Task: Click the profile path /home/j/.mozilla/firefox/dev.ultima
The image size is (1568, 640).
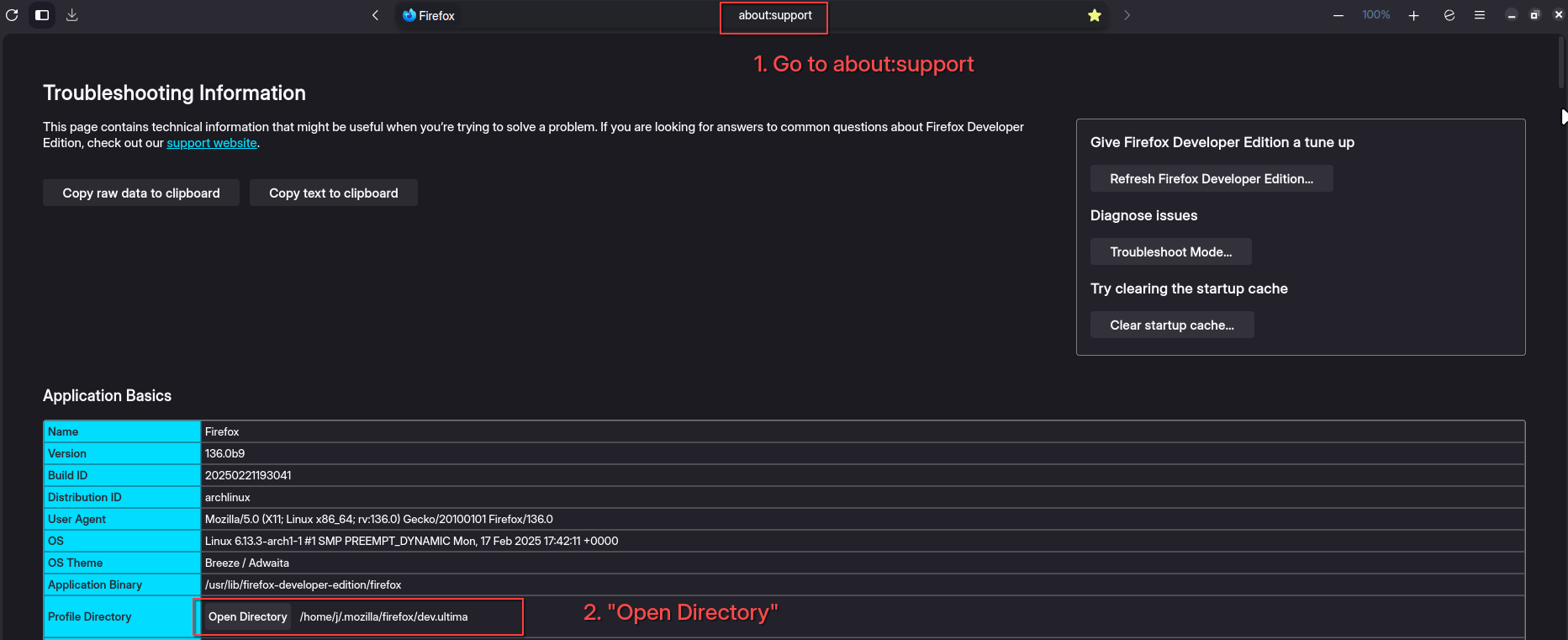Action: point(384,616)
